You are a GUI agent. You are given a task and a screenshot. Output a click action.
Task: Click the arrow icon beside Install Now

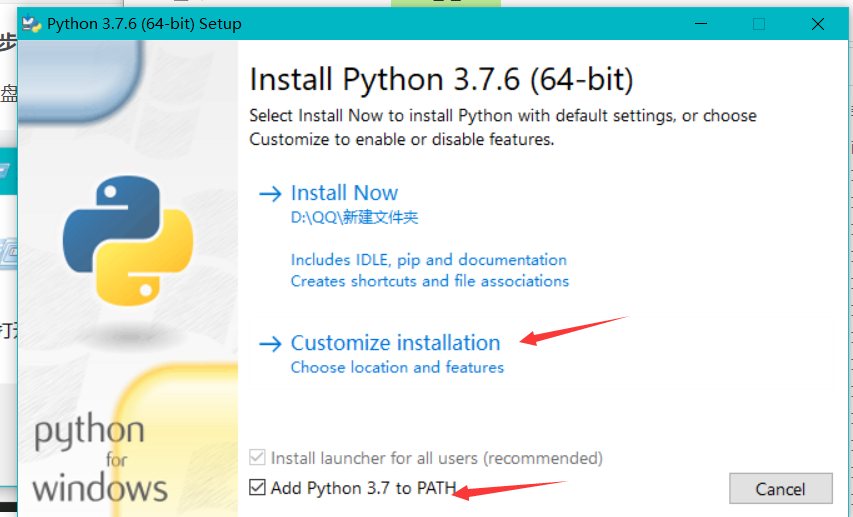[x=270, y=194]
